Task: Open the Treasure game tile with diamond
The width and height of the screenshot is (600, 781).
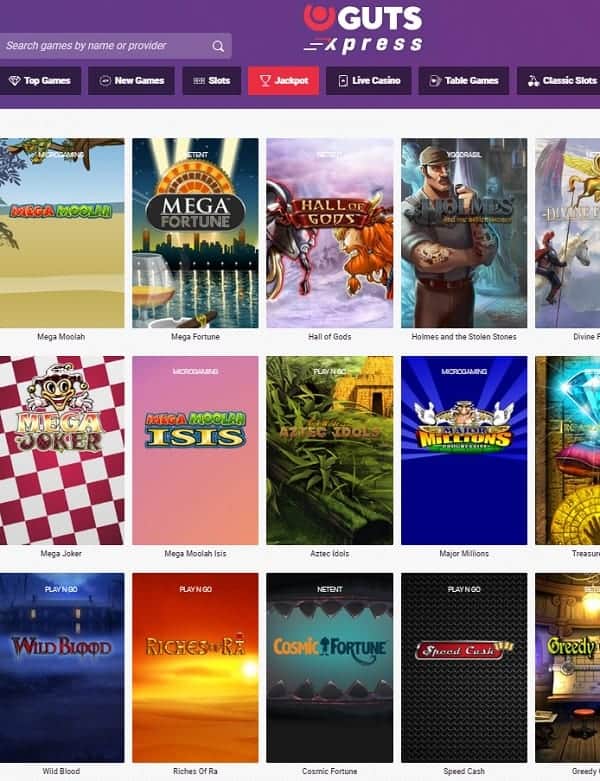Action: [568, 450]
